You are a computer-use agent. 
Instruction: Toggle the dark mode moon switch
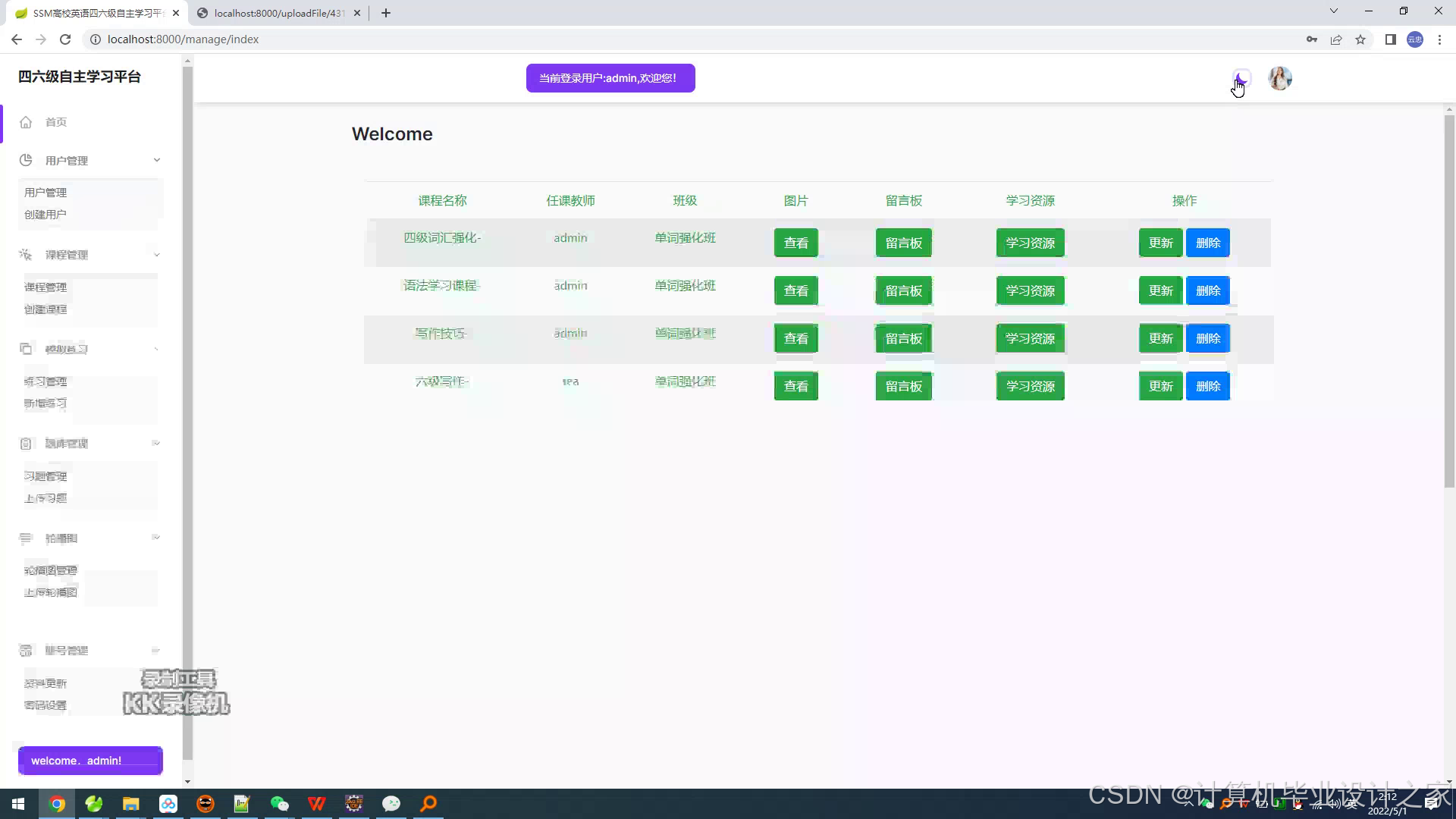pos(1241,77)
